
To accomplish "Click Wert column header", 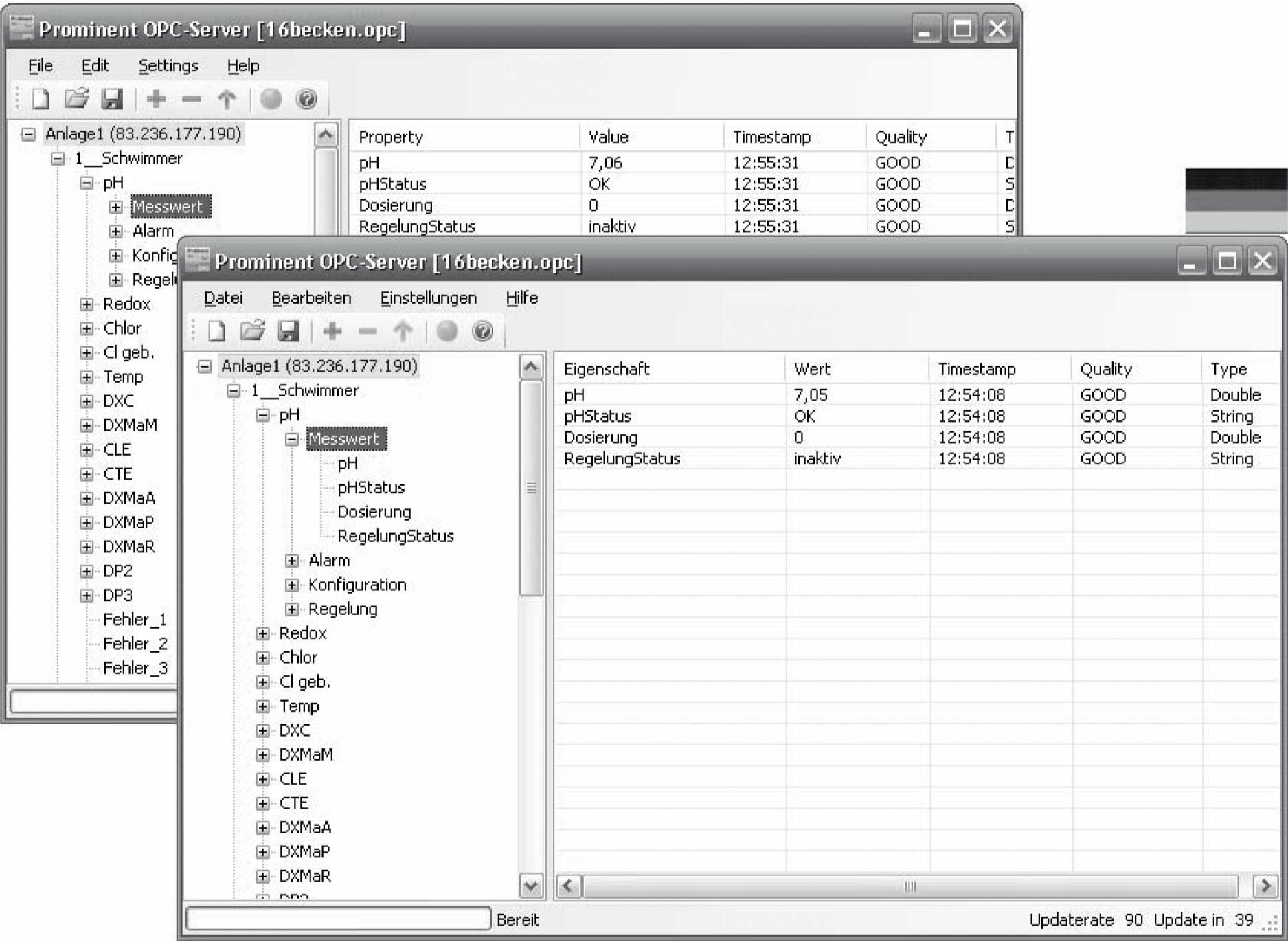I will click(x=857, y=369).
